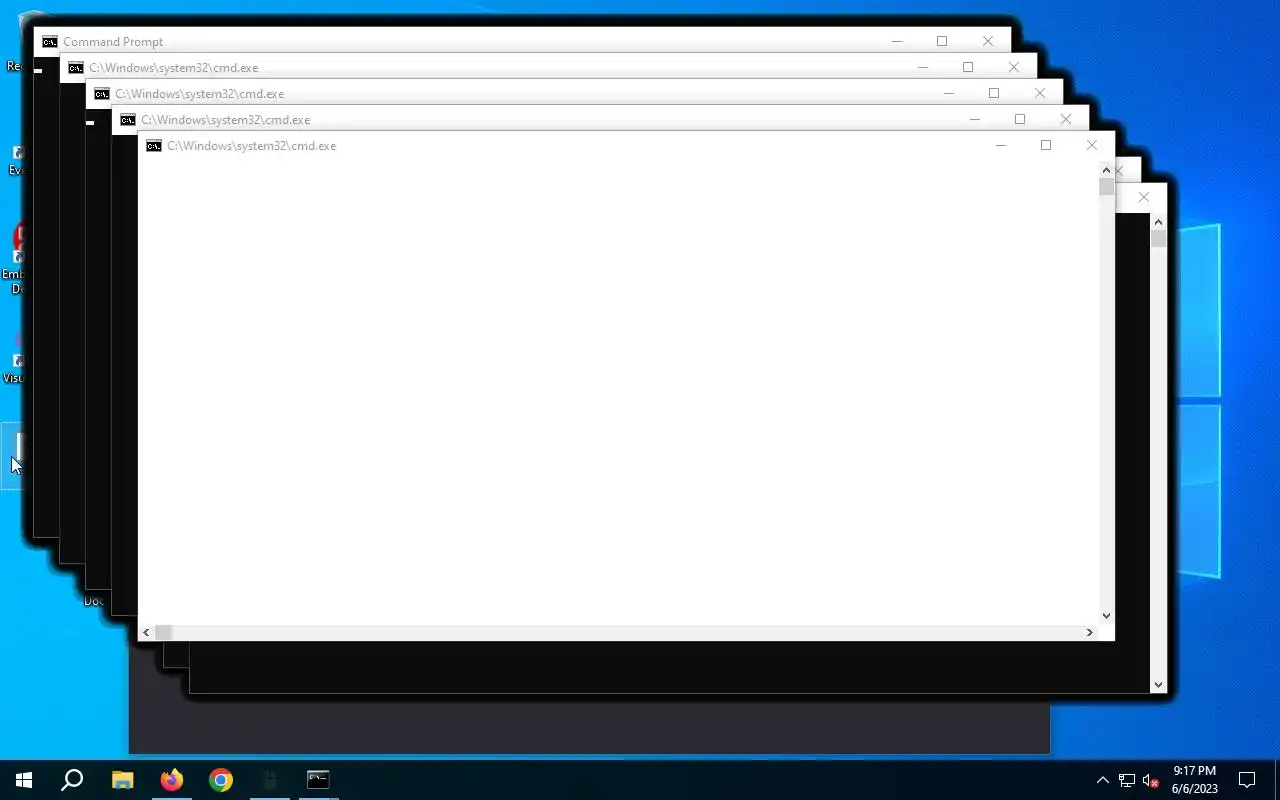This screenshot has width=1280, height=800.
Task: Click the muted volume tray icon
Action: [1151, 780]
